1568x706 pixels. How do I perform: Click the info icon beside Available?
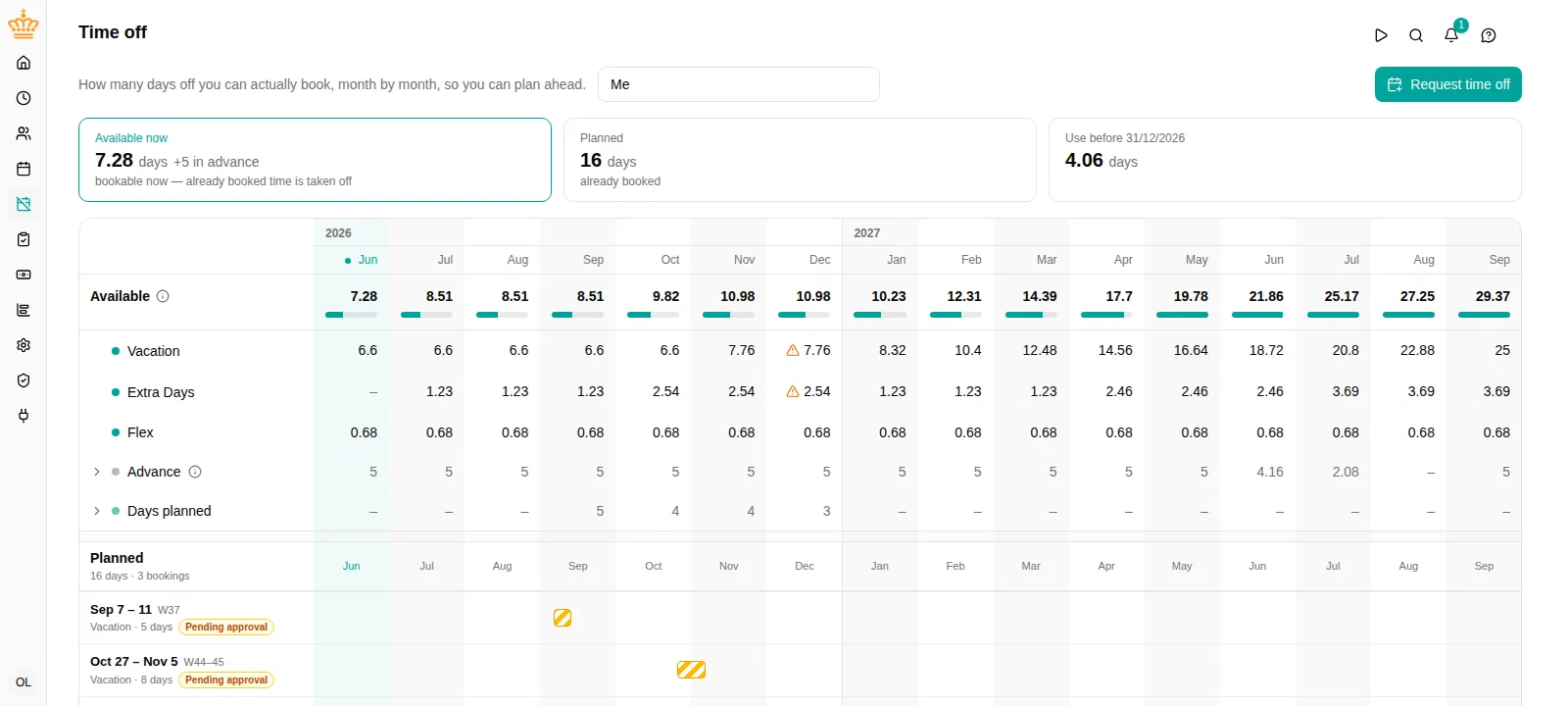(x=163, y=296)
